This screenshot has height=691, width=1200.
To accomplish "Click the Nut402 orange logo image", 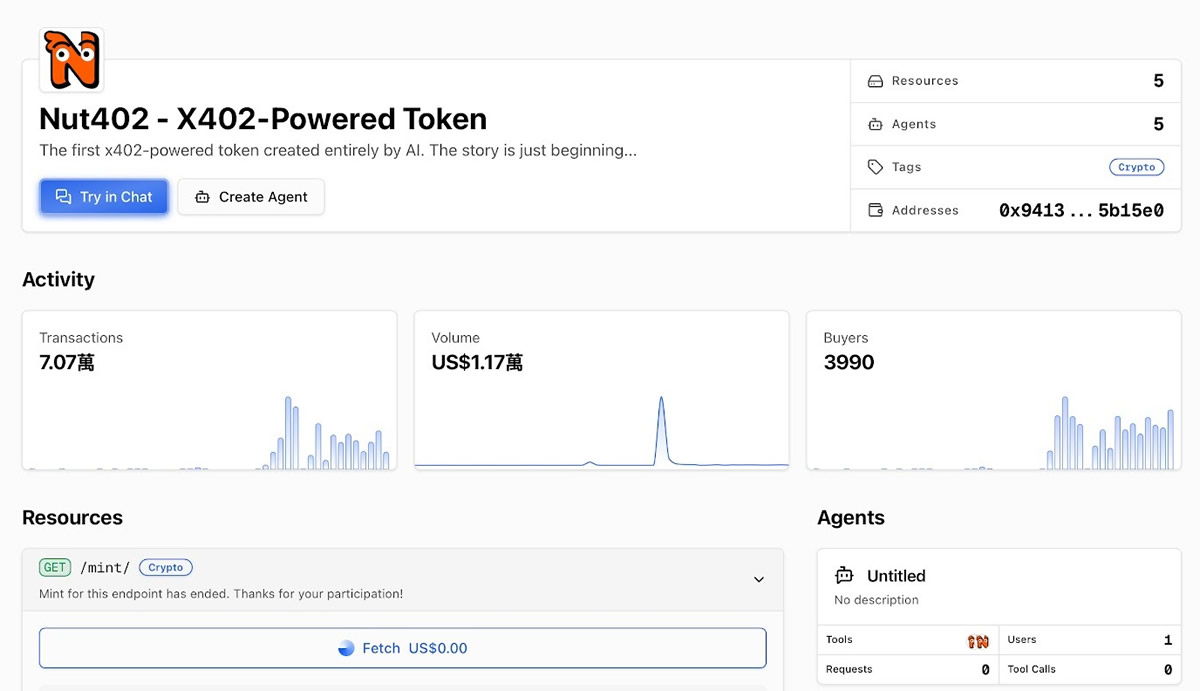I will coord(71,60).
